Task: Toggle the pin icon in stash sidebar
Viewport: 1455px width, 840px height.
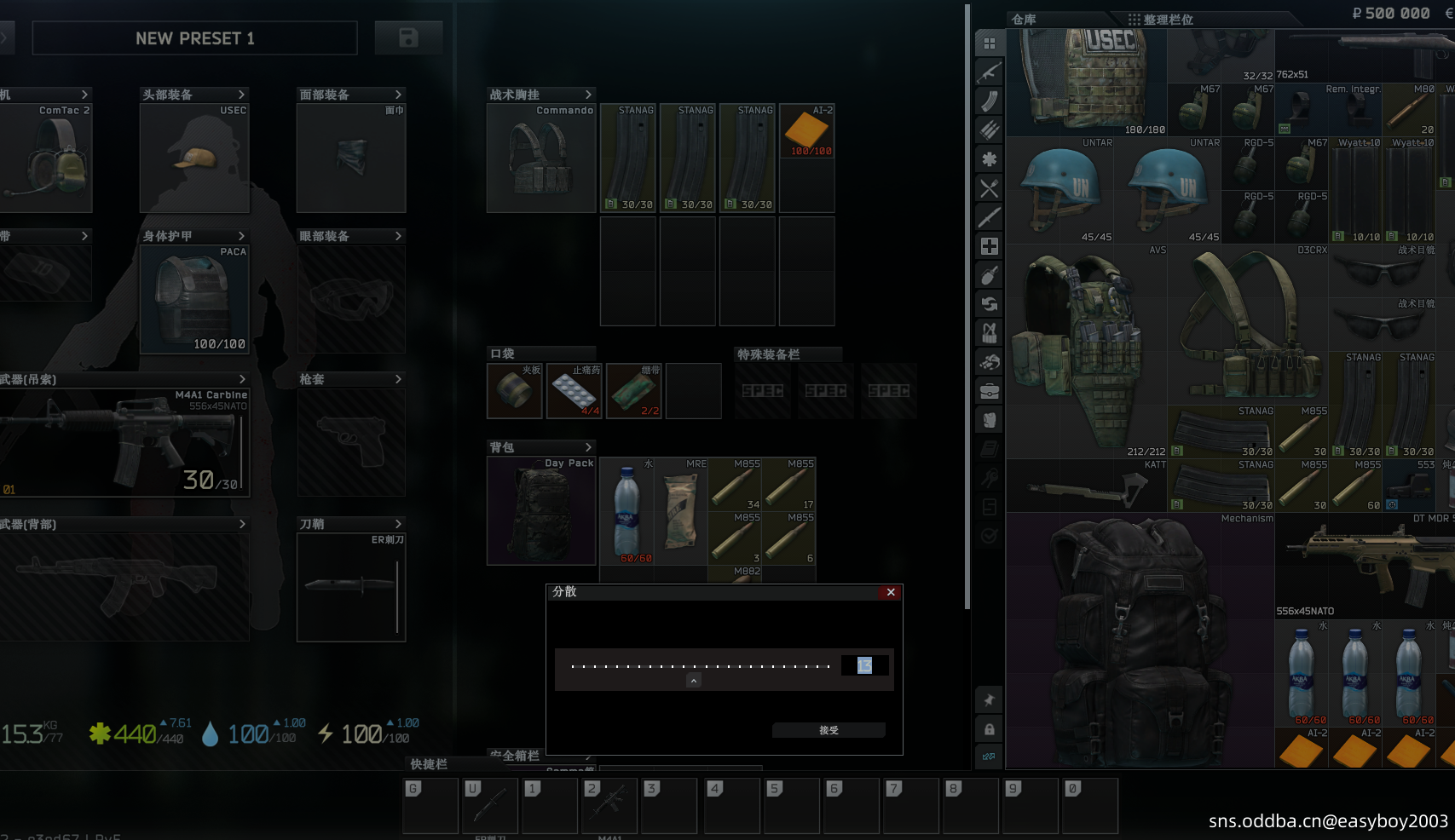Action: point(989,700)
